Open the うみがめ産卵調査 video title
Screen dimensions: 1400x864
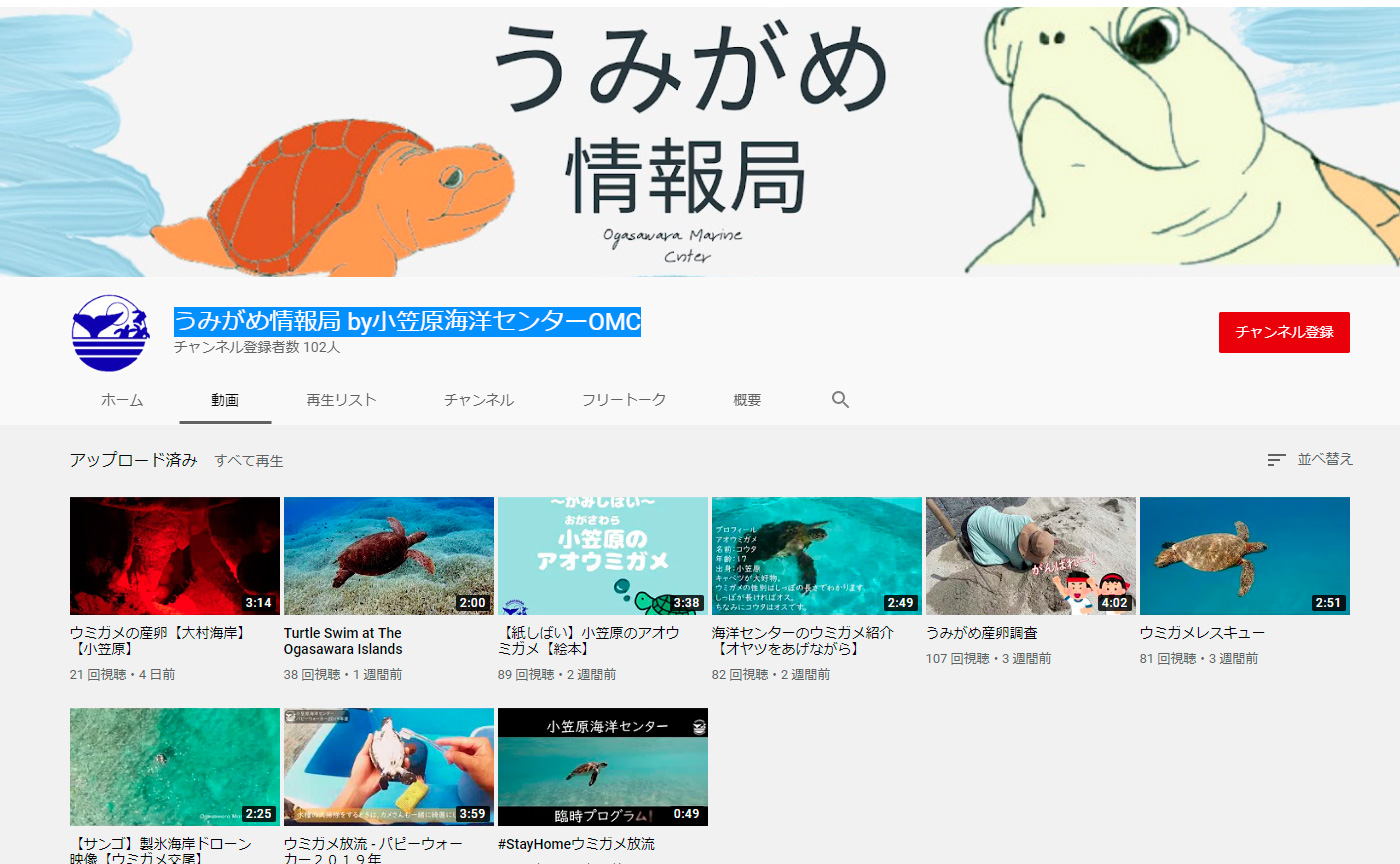[982, 633]
